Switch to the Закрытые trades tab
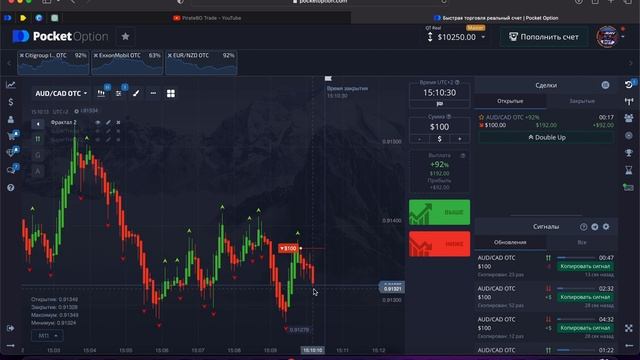 [582, 101]
